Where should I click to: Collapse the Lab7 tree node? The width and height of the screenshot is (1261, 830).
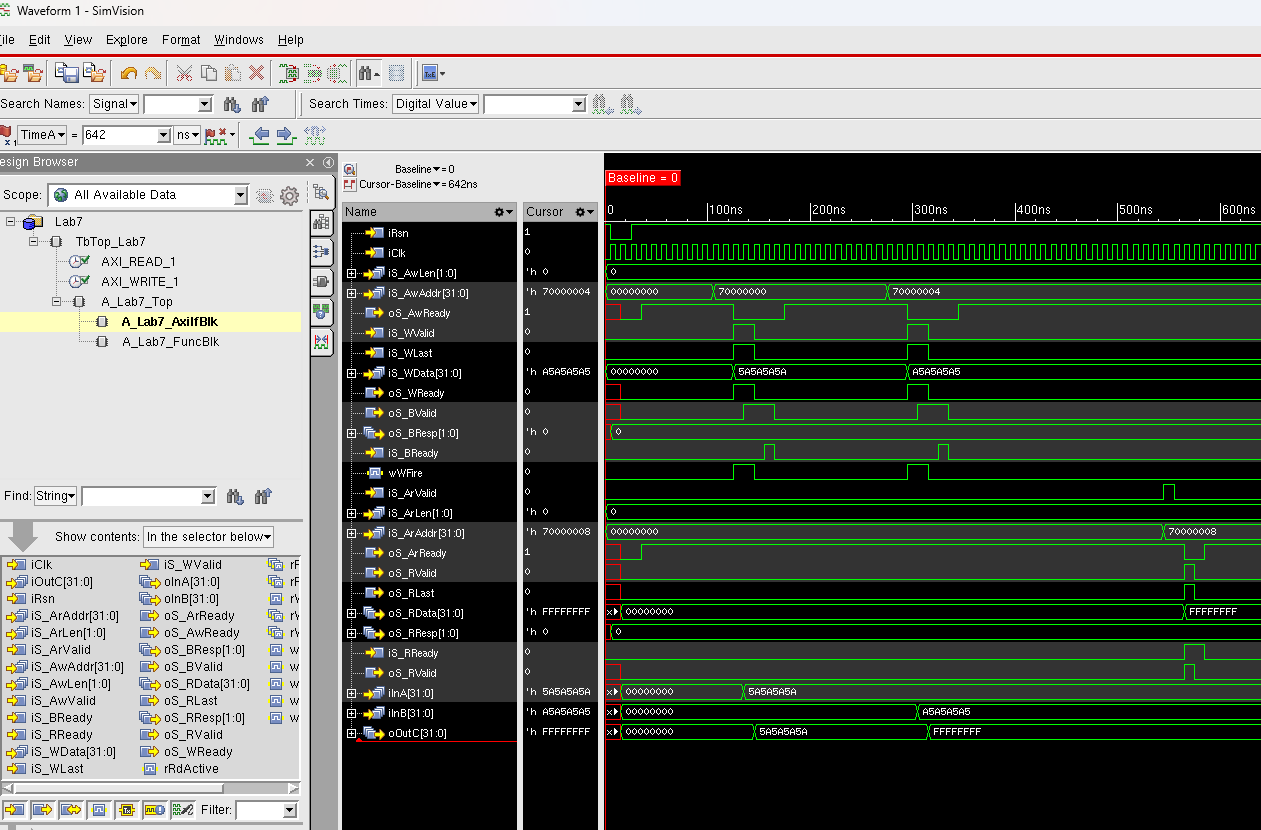10,221
